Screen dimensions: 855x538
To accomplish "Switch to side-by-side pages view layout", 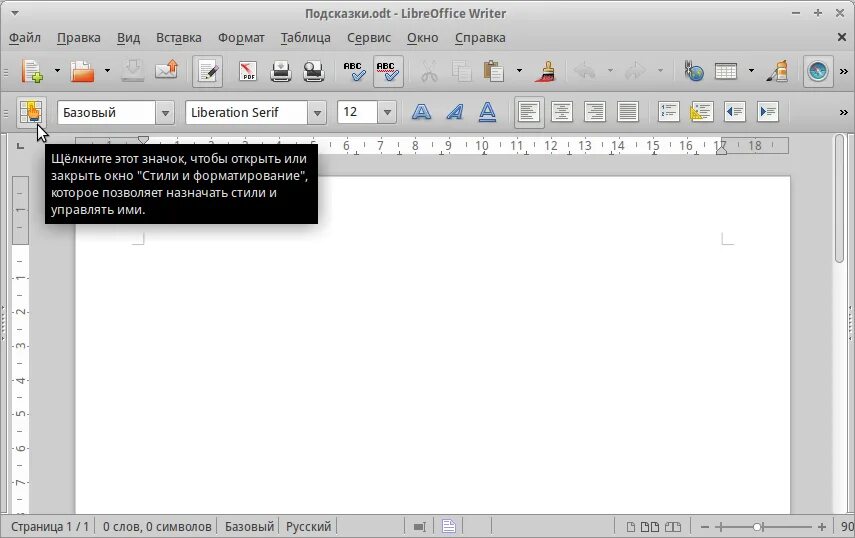I will pos(649,527).
